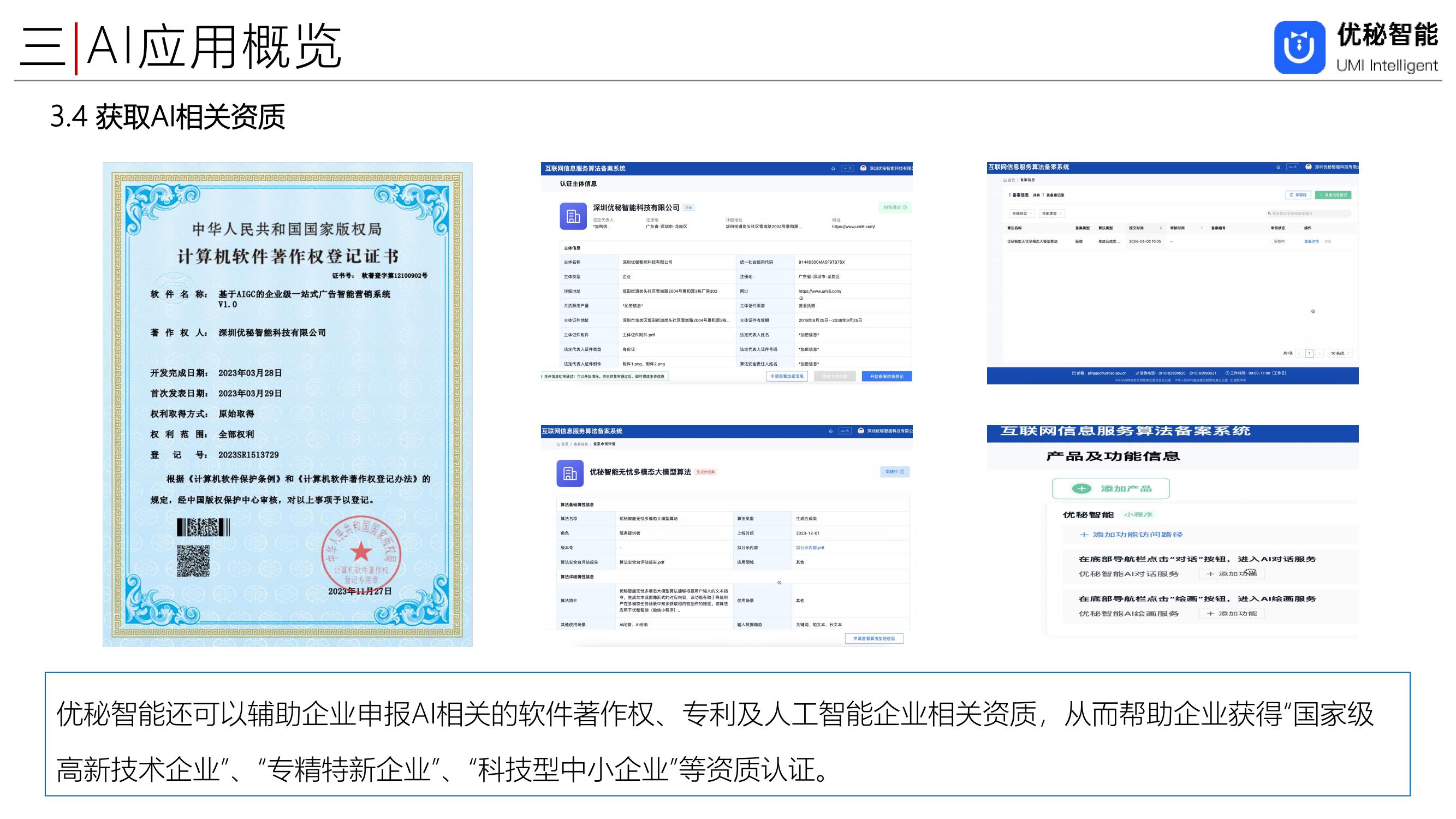
Task: Click the algorithm name search field
Action: pyautogui.click(x=1309, y=213)
